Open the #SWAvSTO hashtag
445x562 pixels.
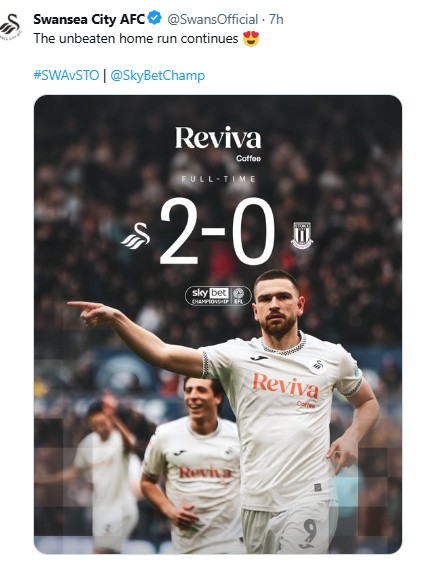click(66, 75)
